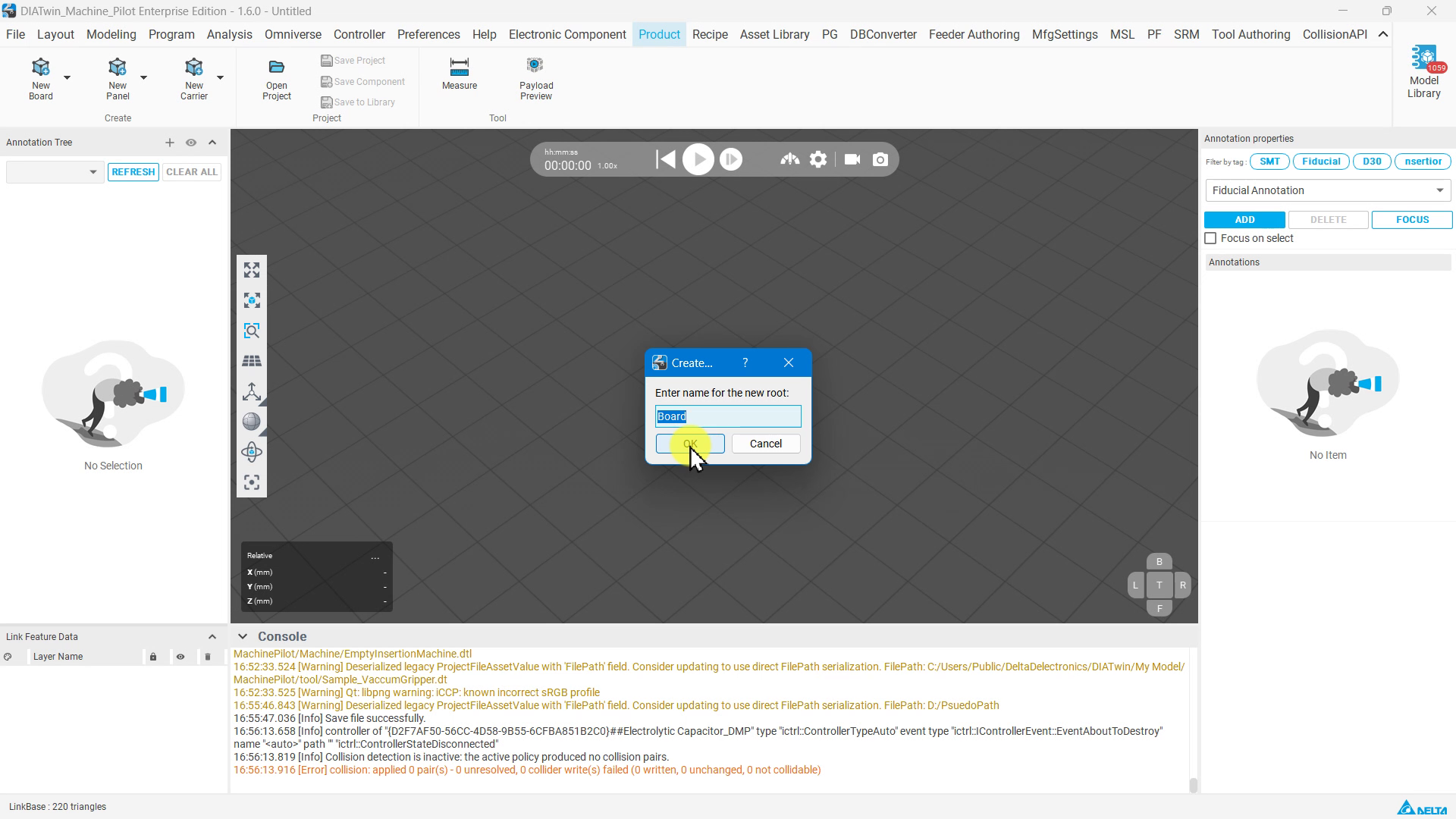1456x819 pixels.
Task: Click the speed gauge icon in playback bar
Action: click(789, 159)
